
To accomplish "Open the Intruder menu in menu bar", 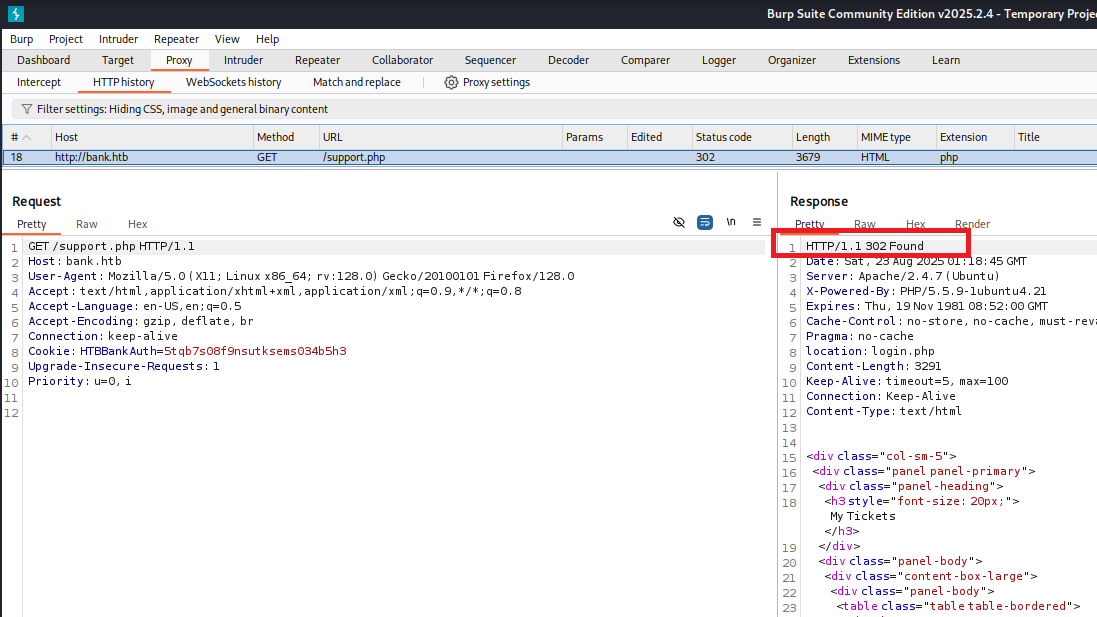I will 118,39.
